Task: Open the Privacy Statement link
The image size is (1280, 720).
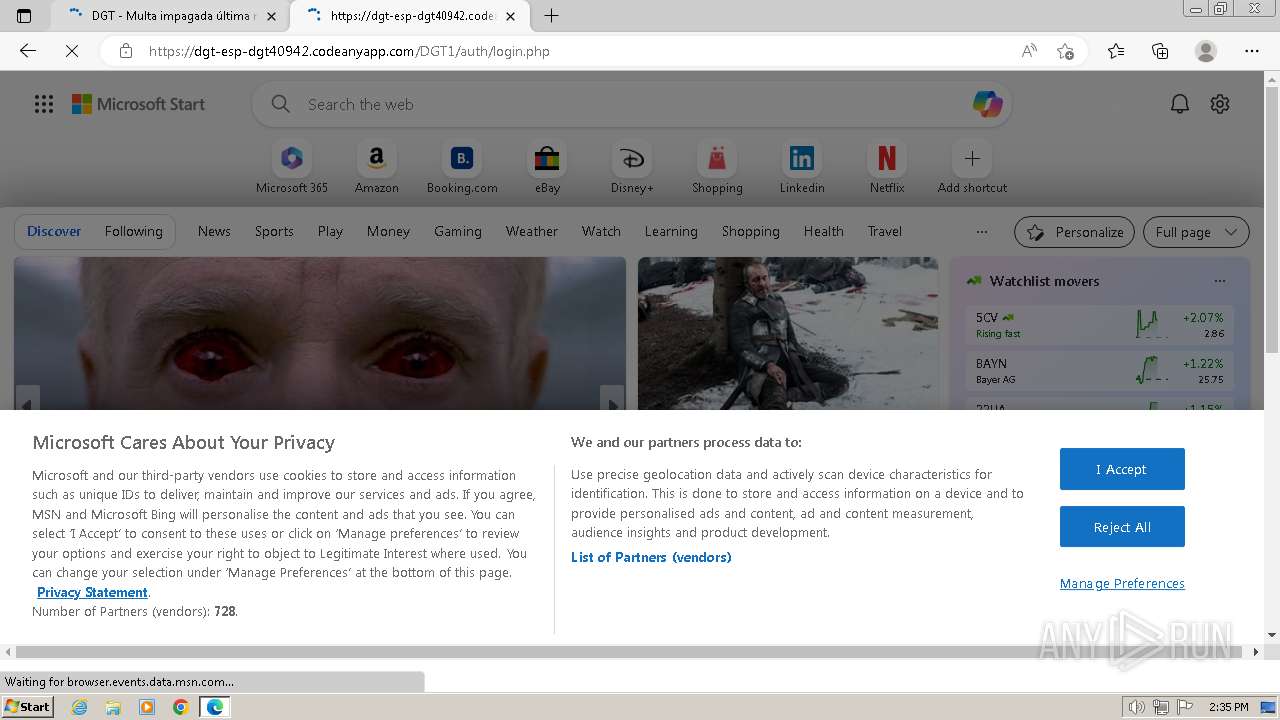Action: pos(92,592)
